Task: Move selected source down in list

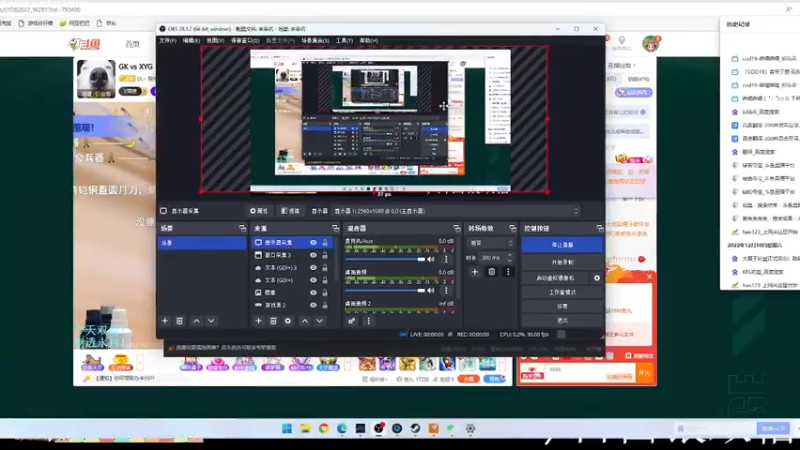Action: coord(319,321)
